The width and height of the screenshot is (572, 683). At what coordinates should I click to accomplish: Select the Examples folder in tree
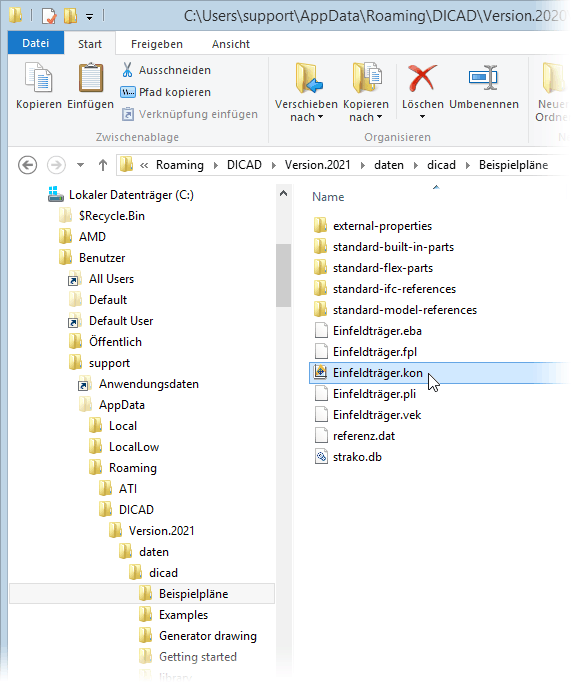coord(183,615)
